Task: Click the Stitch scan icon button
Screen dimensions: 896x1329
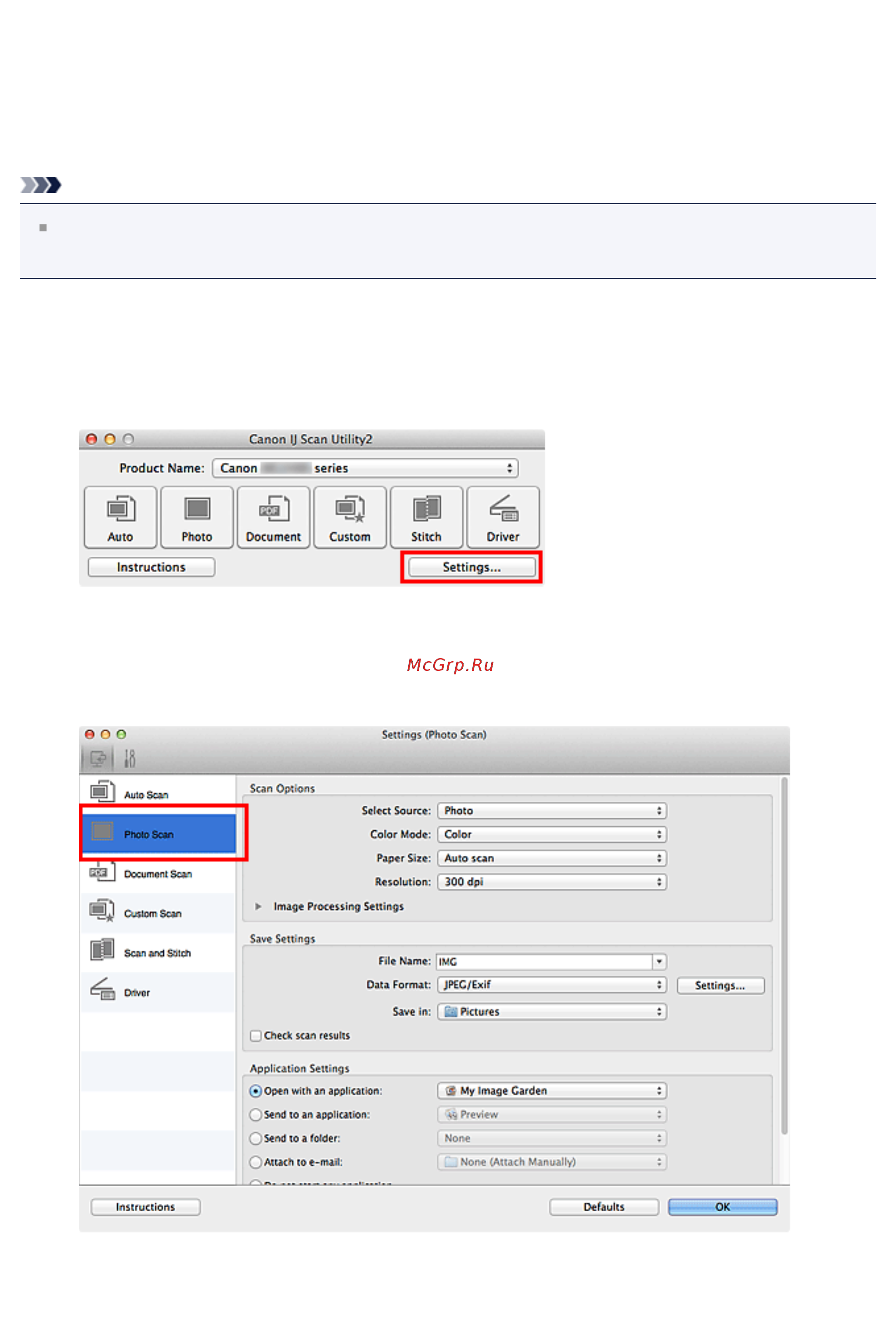Action: tap(426, 517)
